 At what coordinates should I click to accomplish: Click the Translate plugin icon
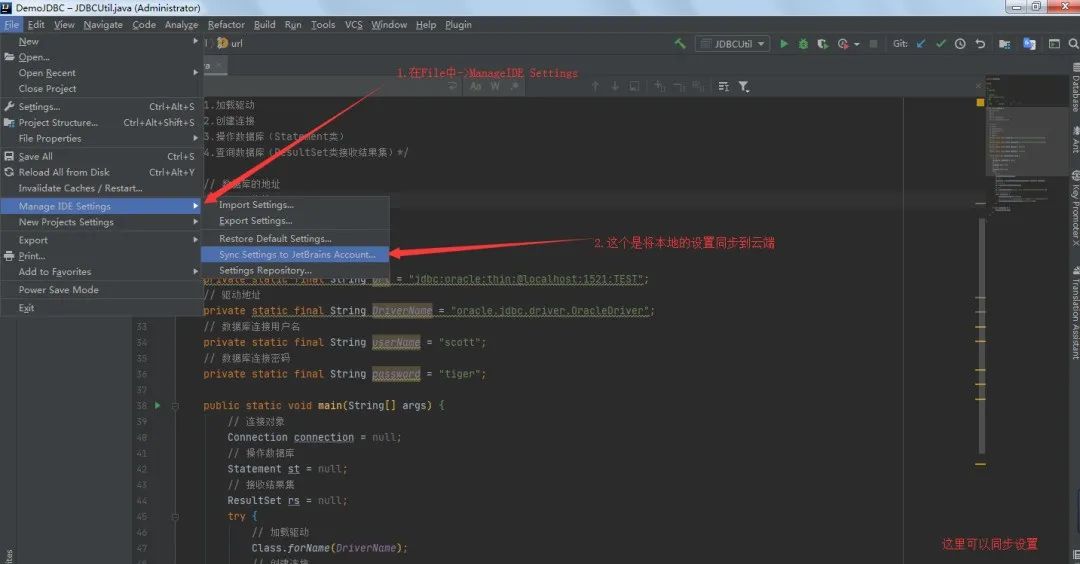coord(1029,43)
